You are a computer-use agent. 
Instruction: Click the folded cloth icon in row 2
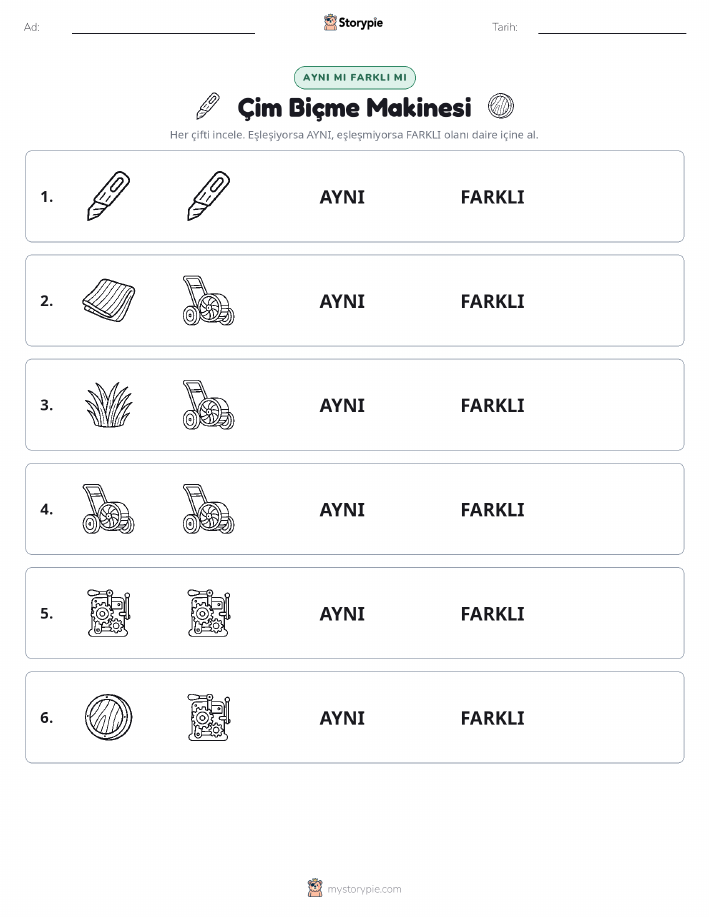[108, 301]
